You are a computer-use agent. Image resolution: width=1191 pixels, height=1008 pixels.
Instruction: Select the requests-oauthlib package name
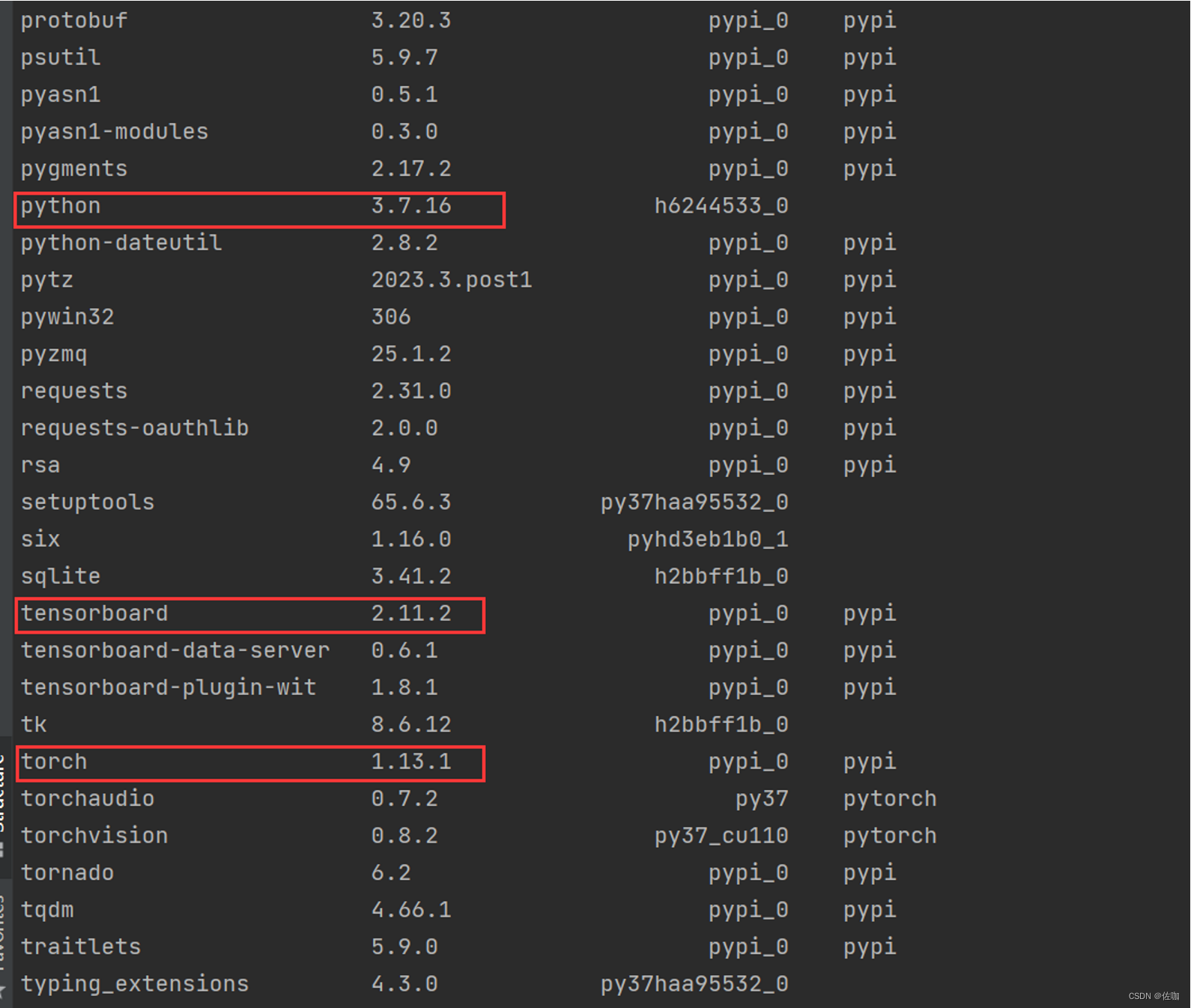134,428
